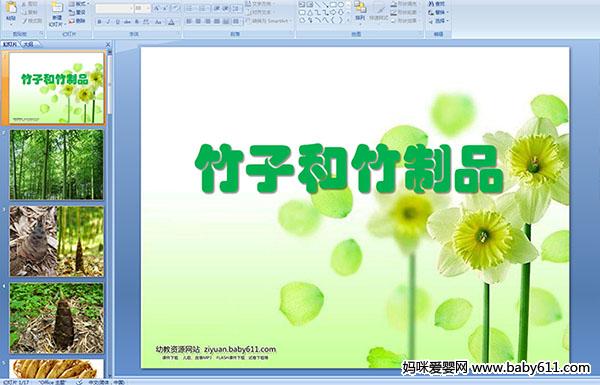Expand the shapes gallery More arrow
The image size is (600, 385).
tap(348, 21)
